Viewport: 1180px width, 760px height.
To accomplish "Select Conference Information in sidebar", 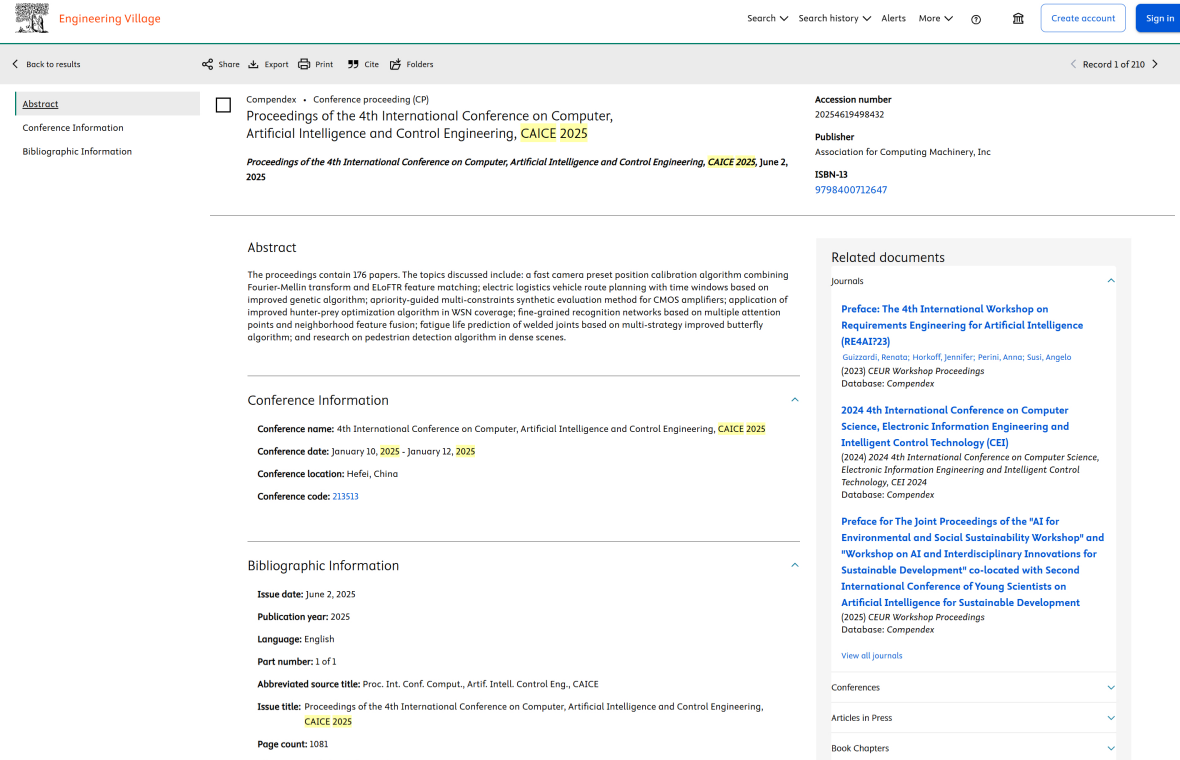I will tap(73, 128).
